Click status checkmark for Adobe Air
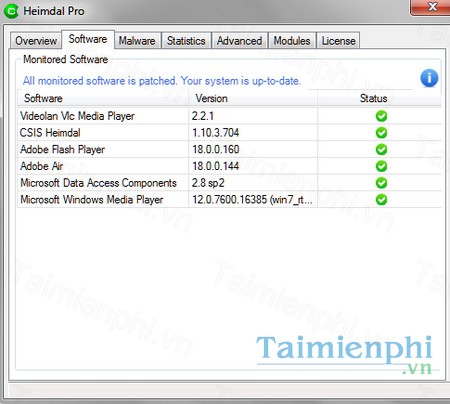This screenshot has width=450, height=404. [381, 166]
